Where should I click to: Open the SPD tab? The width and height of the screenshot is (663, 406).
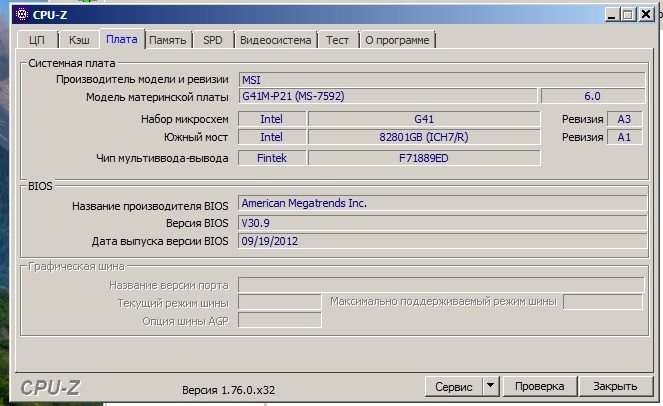pyautogui.click(x=213, y=40)
